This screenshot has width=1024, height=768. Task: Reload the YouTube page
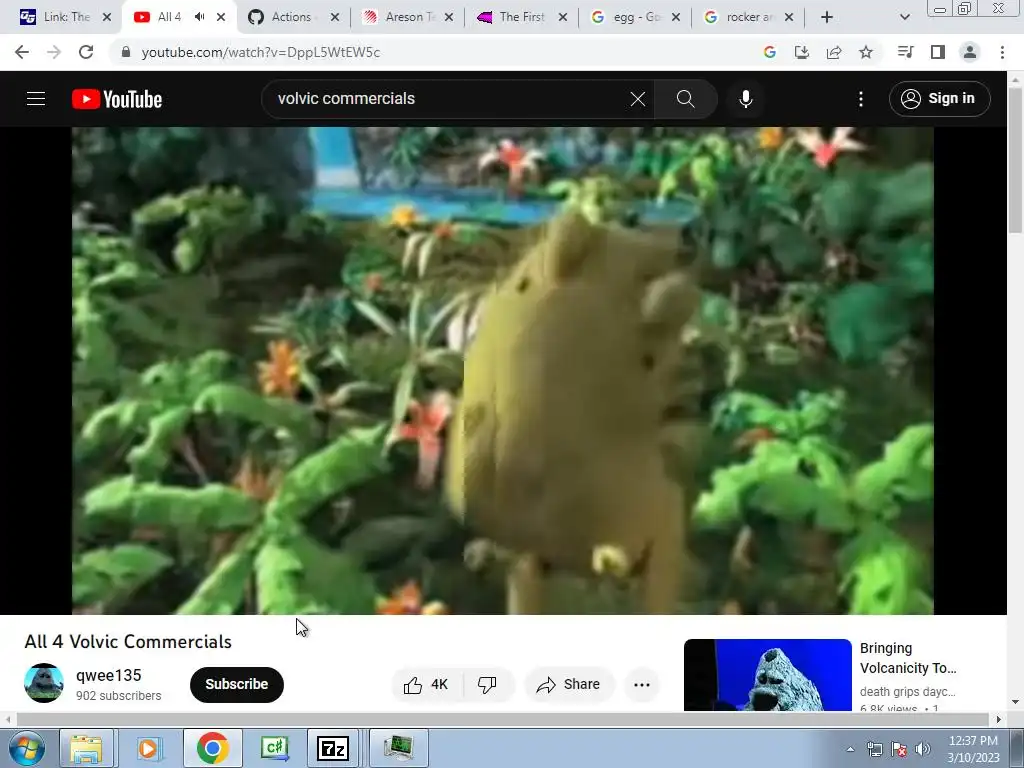(86, 52)
